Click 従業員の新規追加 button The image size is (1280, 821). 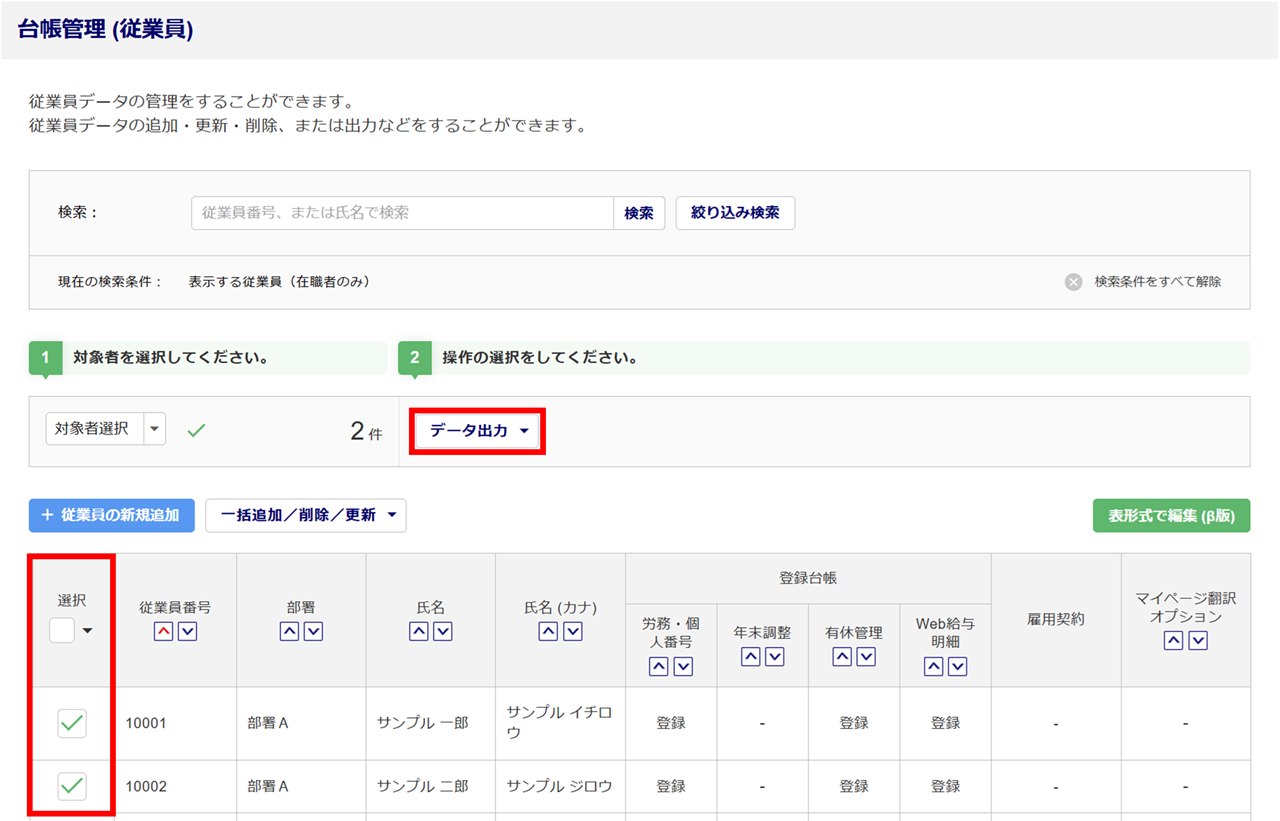point(111,515)
